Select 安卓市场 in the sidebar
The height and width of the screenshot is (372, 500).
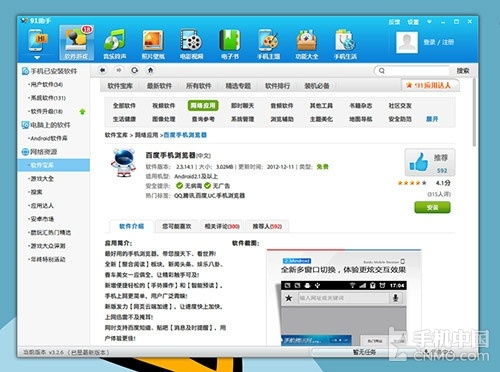[41, 219]
